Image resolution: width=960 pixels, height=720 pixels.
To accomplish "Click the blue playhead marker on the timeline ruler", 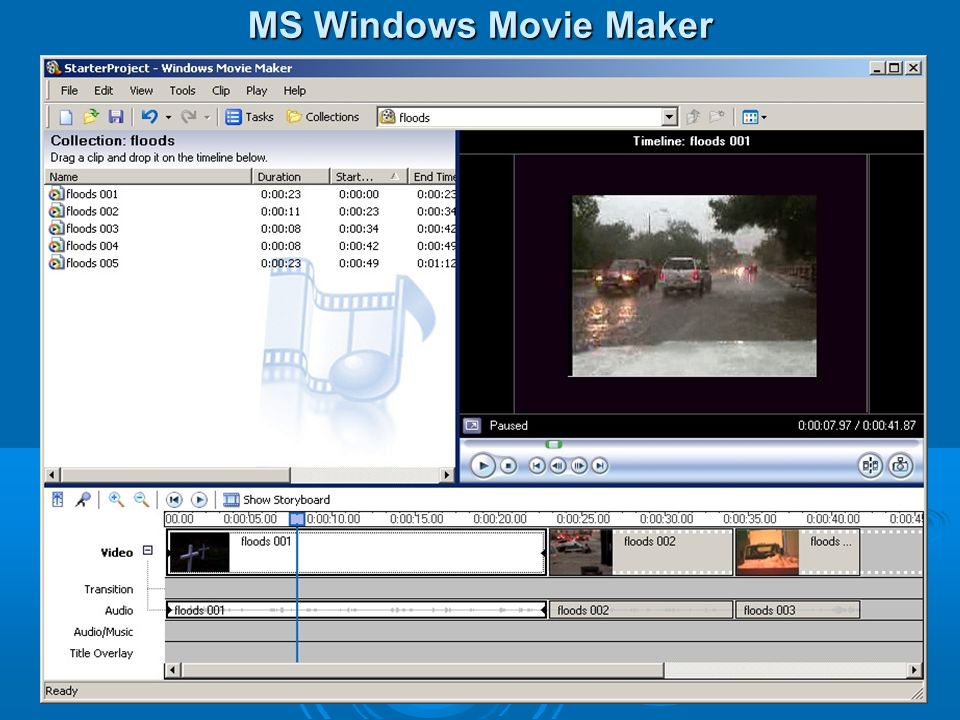I will coord(297,519).
